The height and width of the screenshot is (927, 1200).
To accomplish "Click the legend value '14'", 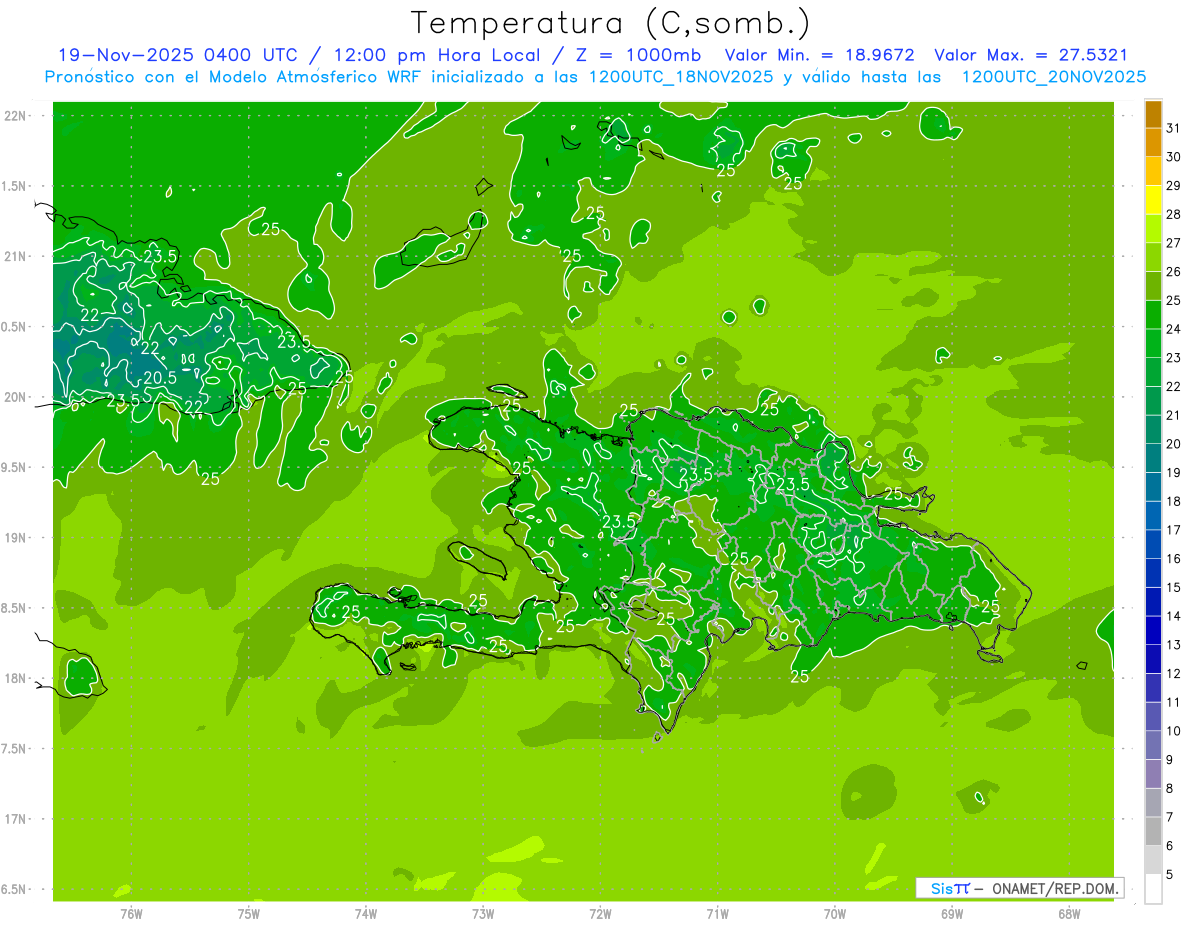I will tap(1173, 616).
